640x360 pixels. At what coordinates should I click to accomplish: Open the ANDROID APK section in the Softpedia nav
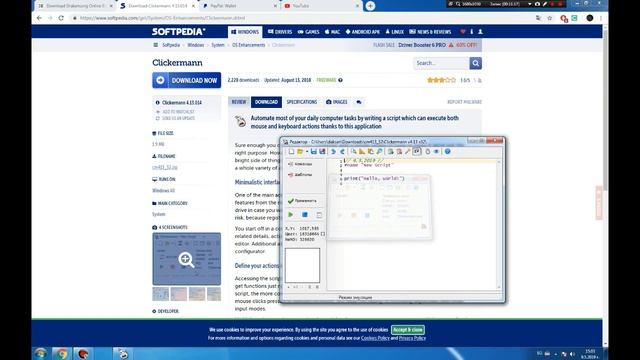[363, 32]
